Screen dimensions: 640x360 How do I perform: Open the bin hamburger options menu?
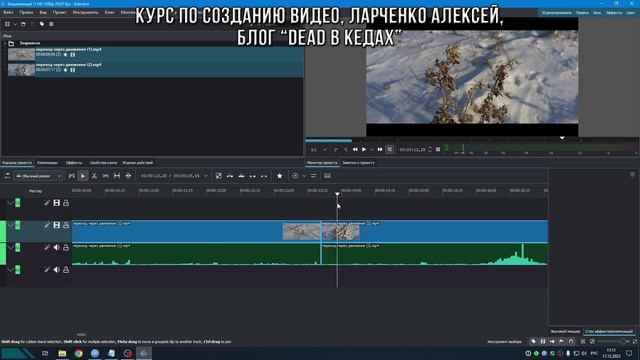point(51,24)
